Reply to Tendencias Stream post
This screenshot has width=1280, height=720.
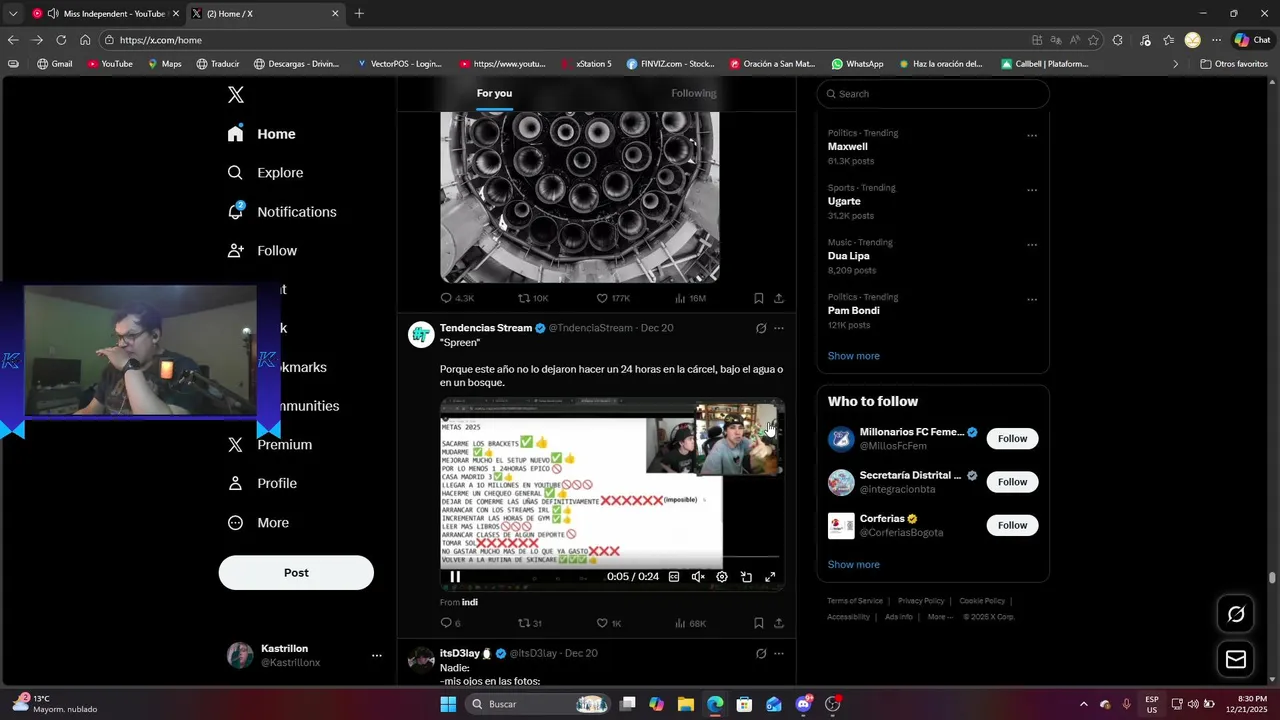coord(451,623)
